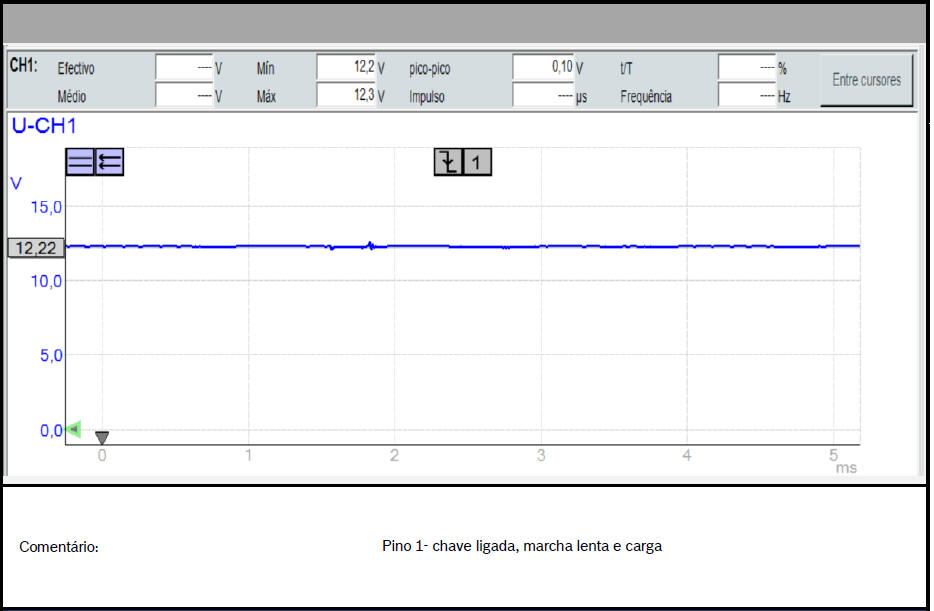Click the Comentário label

pyautogui.click(x=59, y=547)
